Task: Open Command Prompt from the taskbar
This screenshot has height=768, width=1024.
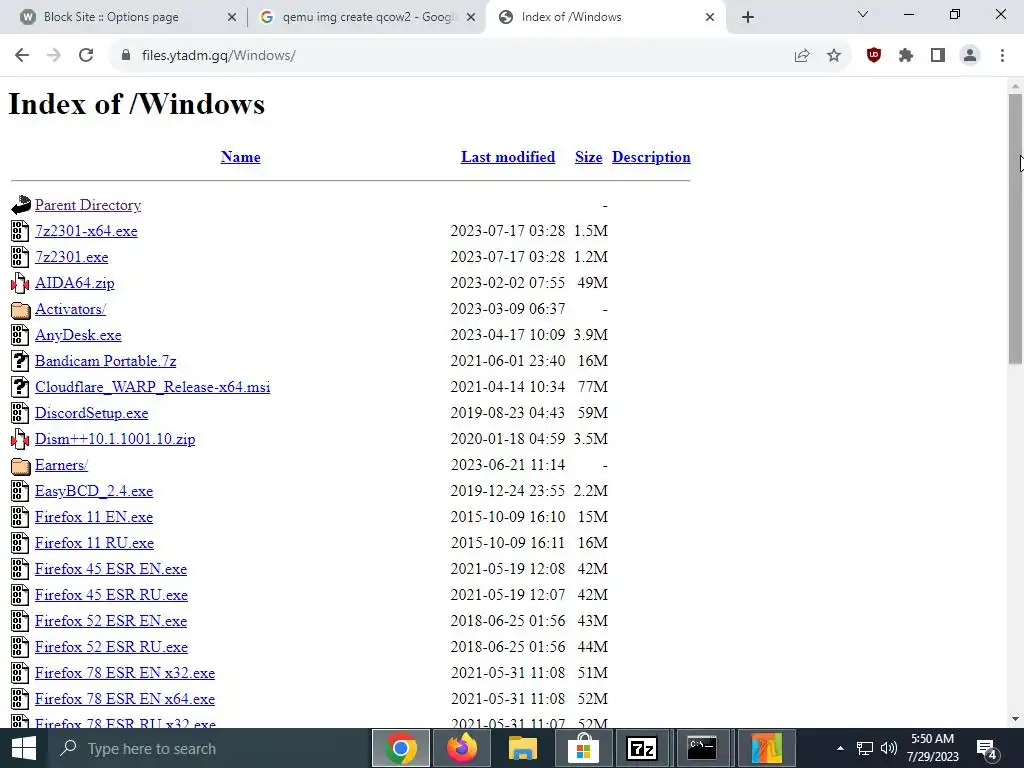Action: [x=702, y=748]
